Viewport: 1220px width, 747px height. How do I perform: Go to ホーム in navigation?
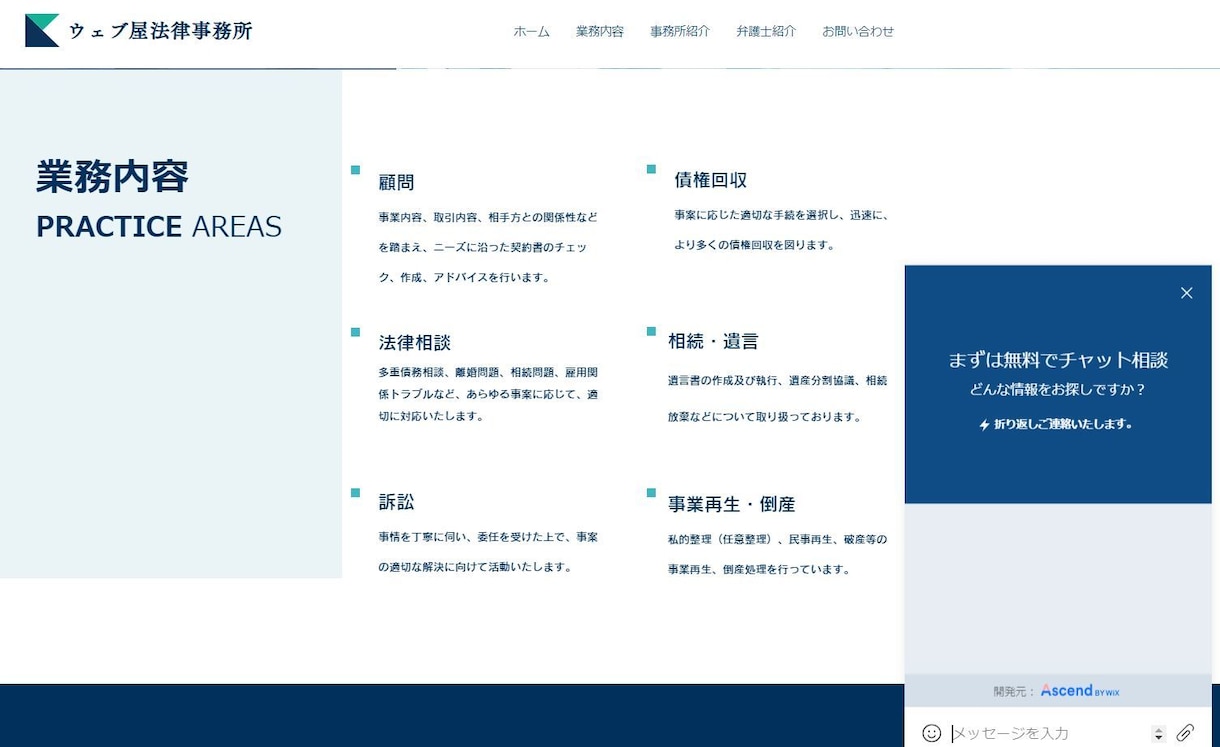click(x=531, y=31)
